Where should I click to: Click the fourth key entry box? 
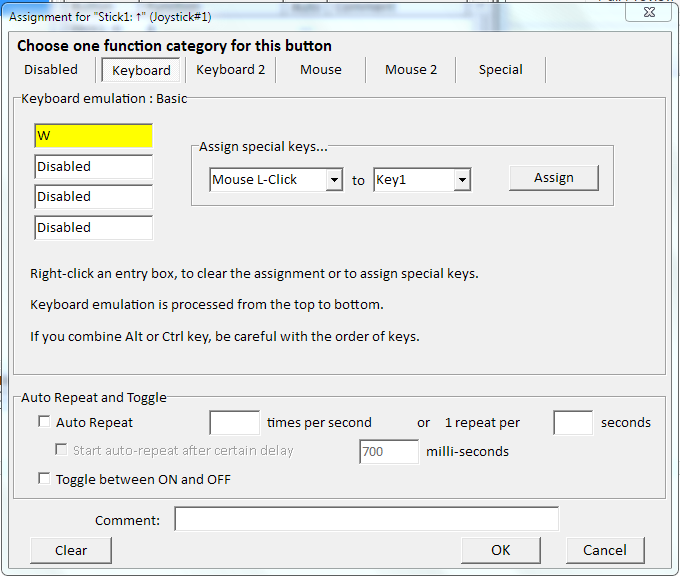[93, 227]
